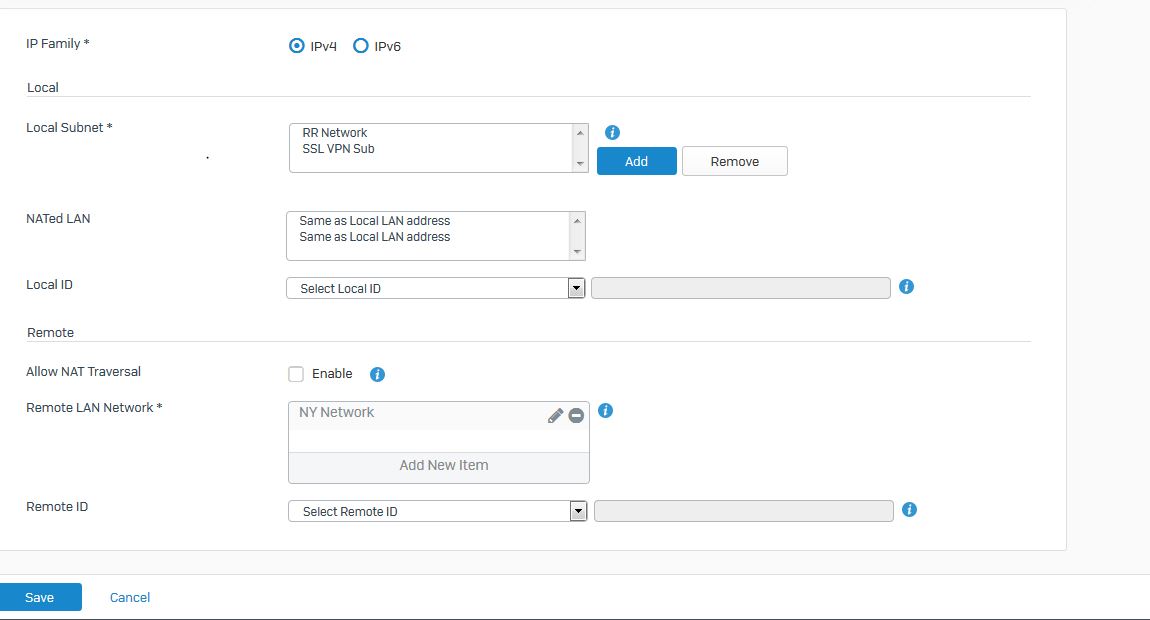Screen dimensions: 1150x620
Task: Cancel the configuration changes
Action: point(130,597)
